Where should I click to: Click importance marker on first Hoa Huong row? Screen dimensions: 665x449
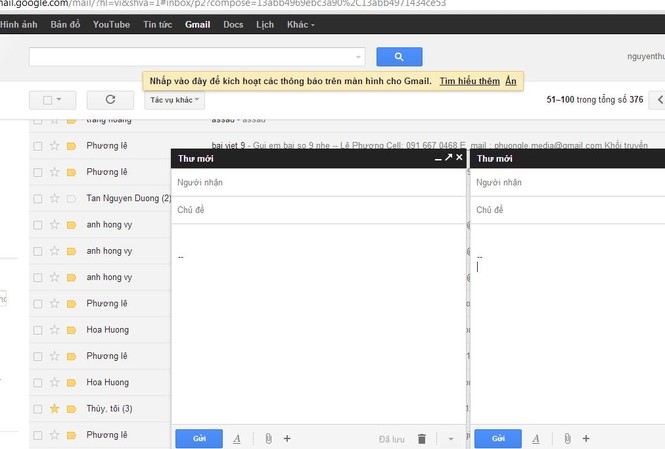click(71, 330)
